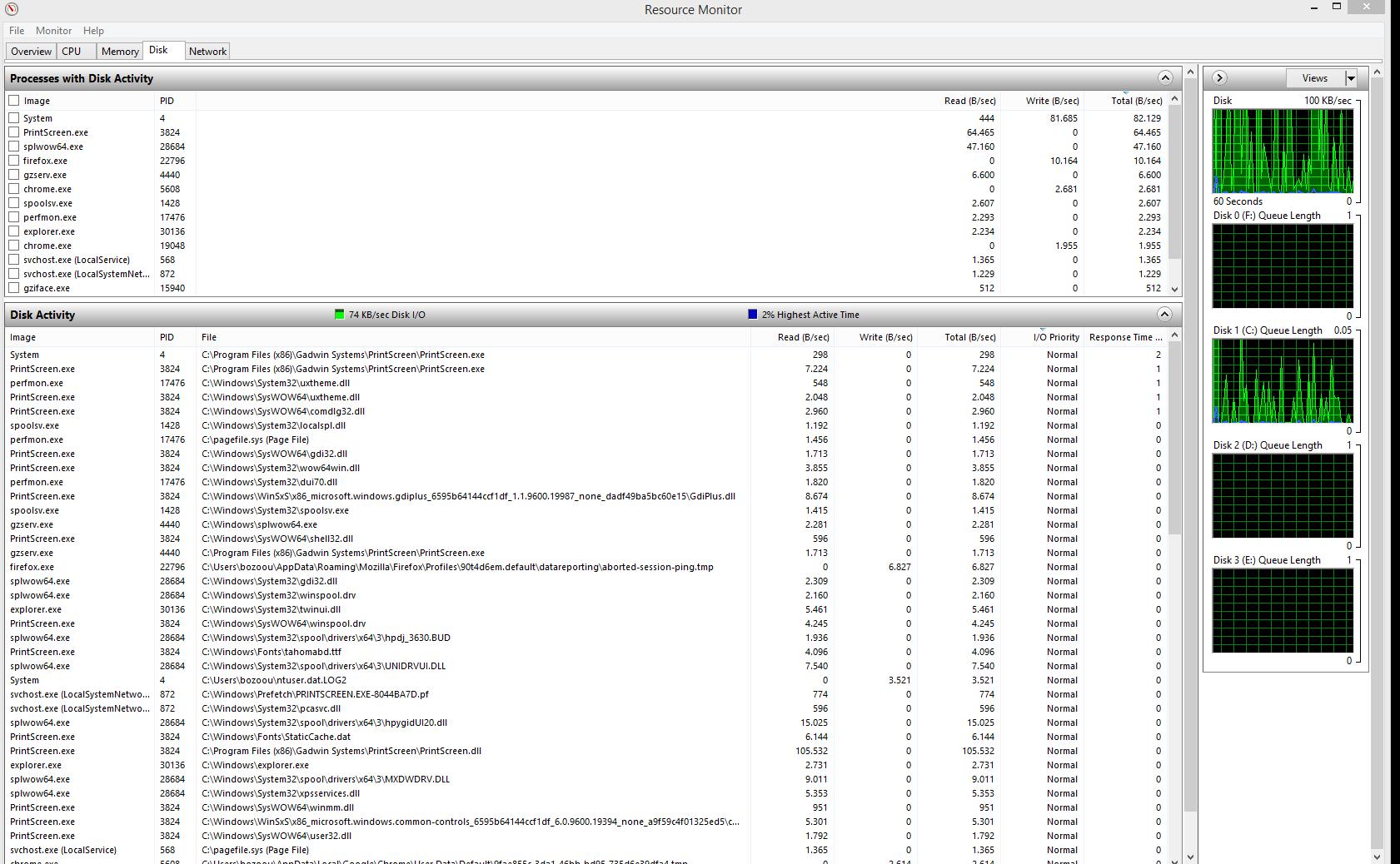Select the PRINTSCREEN.EXE-8044BA7D.pf prefetch row

586,694
